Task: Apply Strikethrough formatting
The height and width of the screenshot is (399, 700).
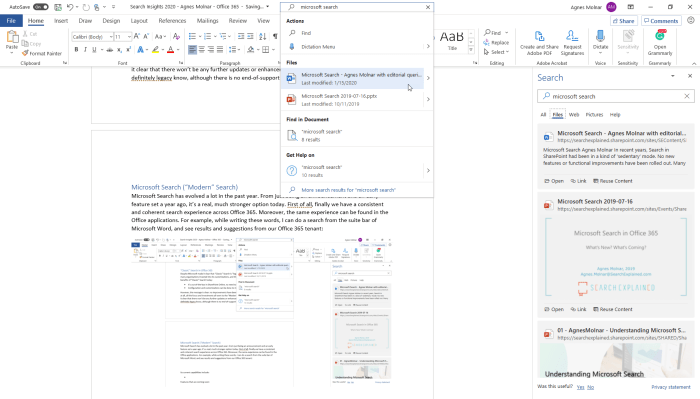Action: (x=110, y=50)
